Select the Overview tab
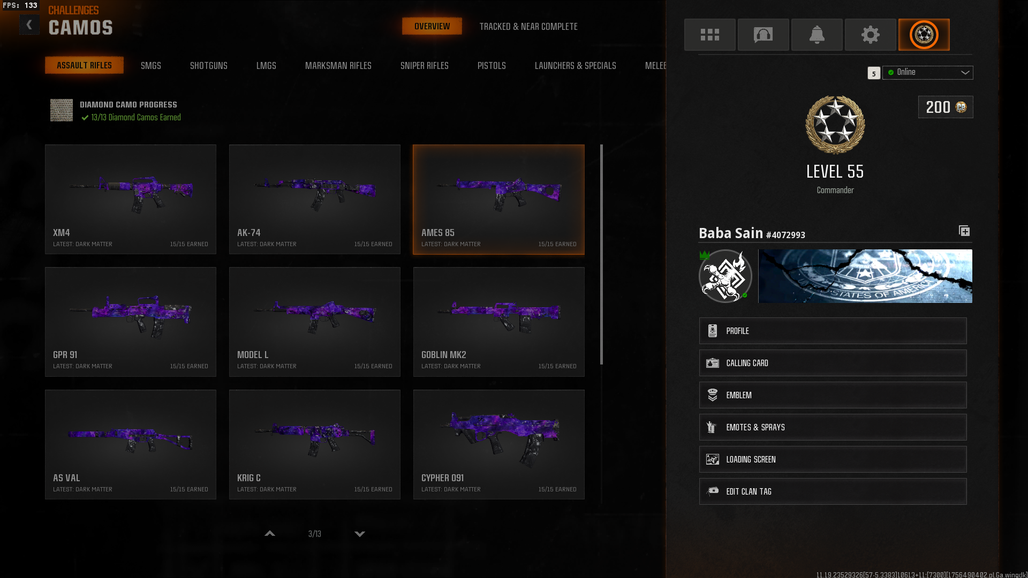Image resolution: width=1028 pixels, height=578 pixels. [x=432, y=26]
